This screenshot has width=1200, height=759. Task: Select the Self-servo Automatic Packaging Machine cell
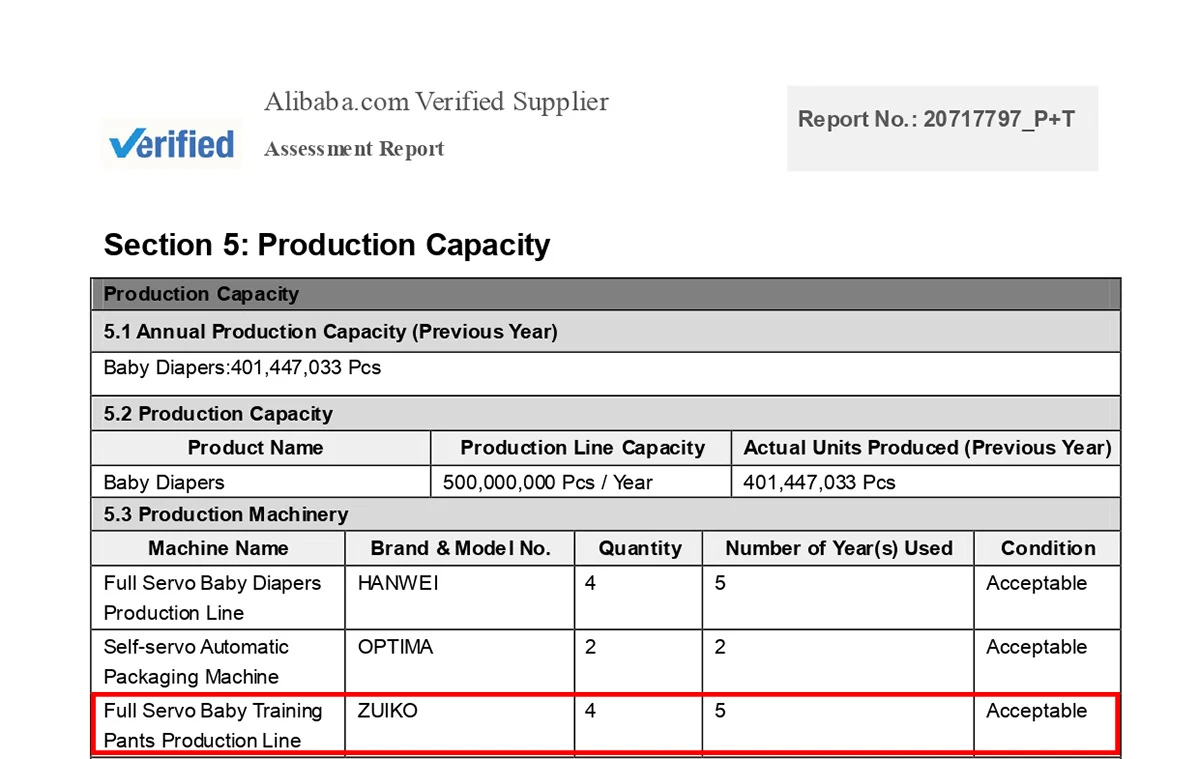click(218, 661)
